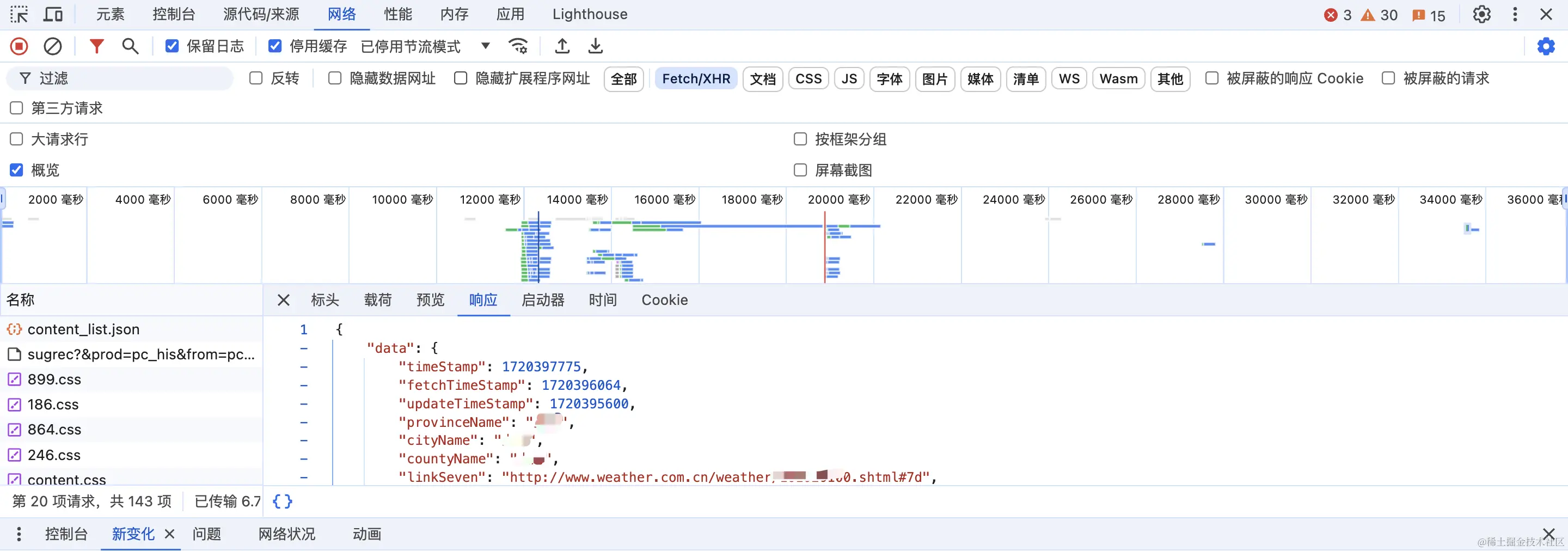Select 246.css request row
This screenshot has width=1568, height=551.
[x=131, y=455]
